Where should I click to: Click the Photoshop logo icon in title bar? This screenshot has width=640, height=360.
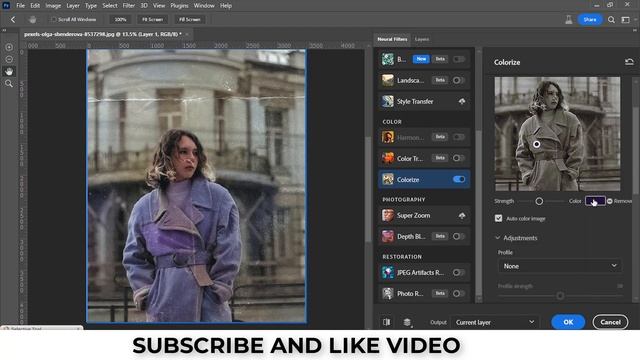tap(6, 5)
